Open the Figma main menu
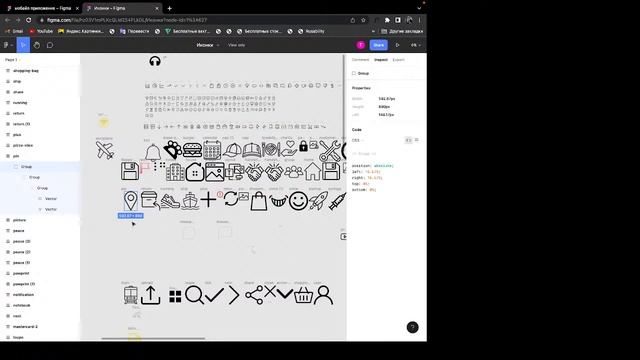640x360 pixels. [x=8, y=45]
